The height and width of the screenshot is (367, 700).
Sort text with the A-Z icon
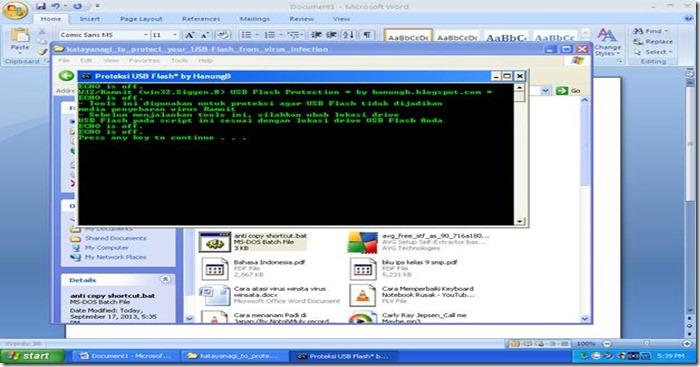[349, 35]
